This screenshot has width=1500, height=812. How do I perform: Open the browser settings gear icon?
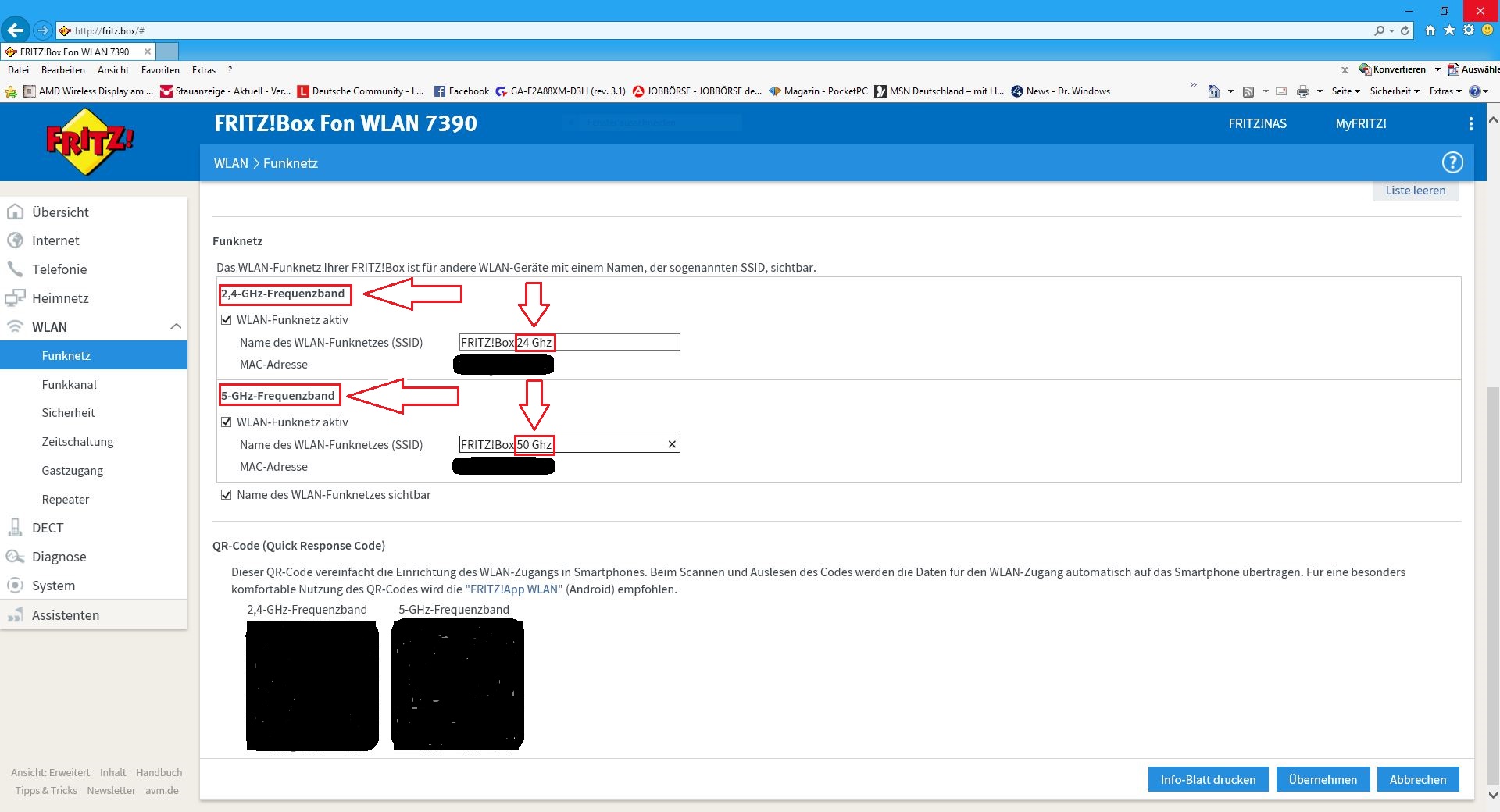1469,30
